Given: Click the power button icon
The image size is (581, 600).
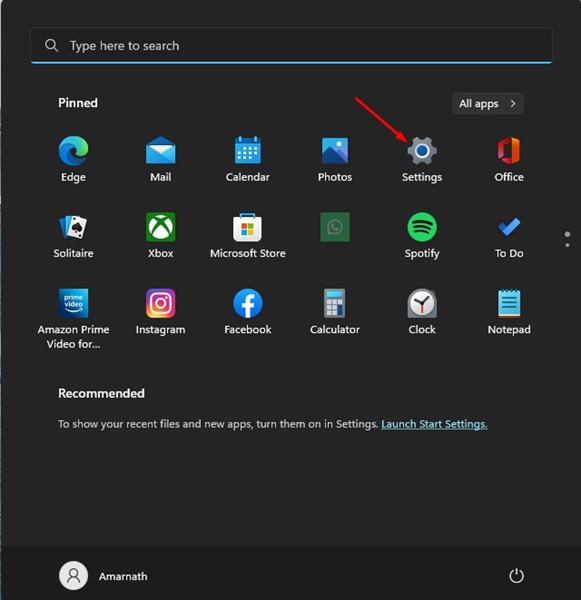Looking at the screenshot, I should [516, 576].
